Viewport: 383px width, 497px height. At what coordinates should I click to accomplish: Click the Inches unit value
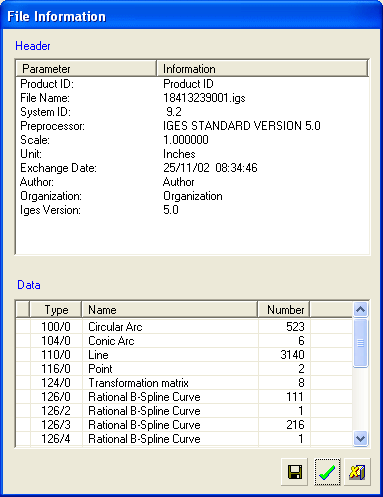pos(179,154)
